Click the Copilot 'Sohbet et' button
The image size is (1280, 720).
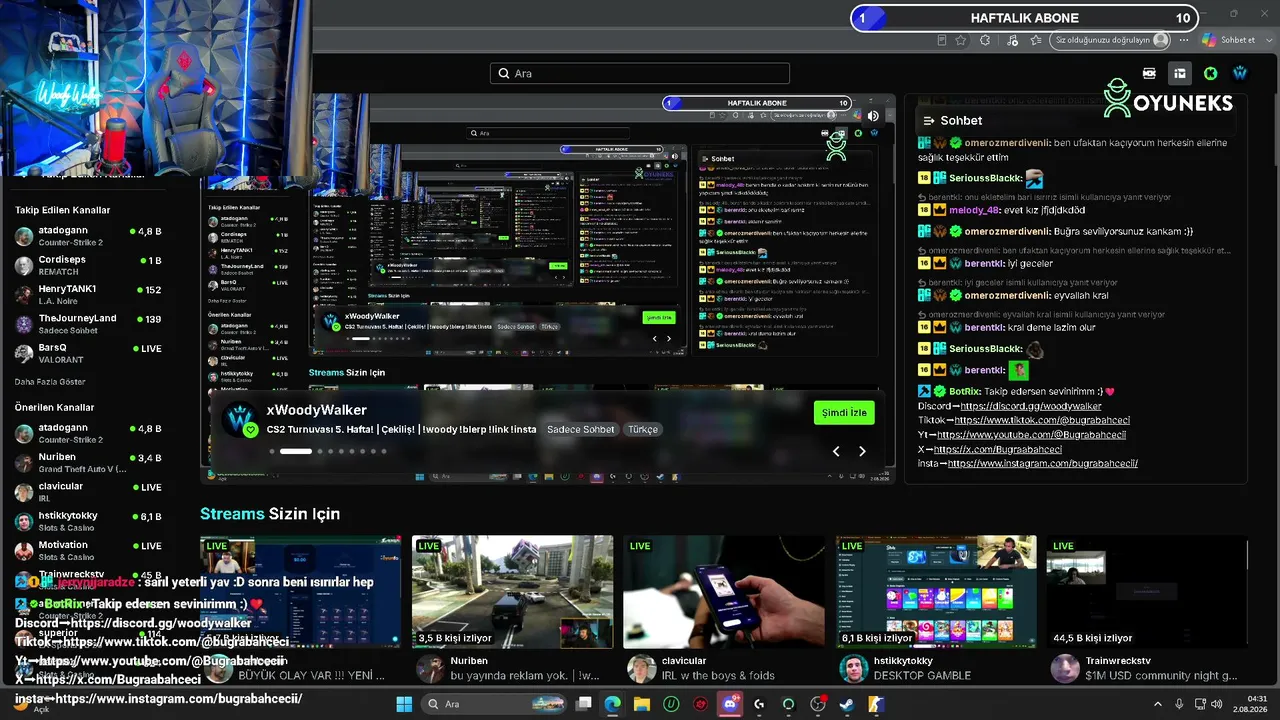click(1228, 40)
